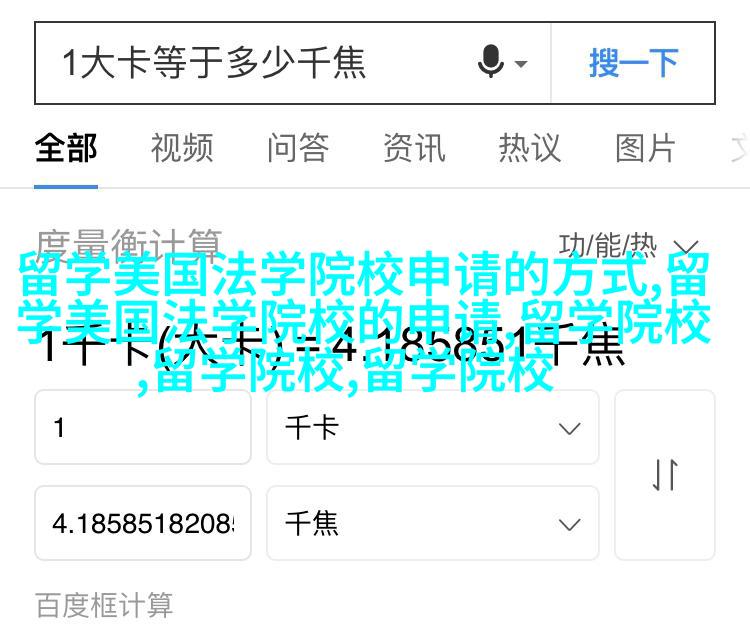Focus the search box containing 1大卡等于多少千焦

click(254, 63)
